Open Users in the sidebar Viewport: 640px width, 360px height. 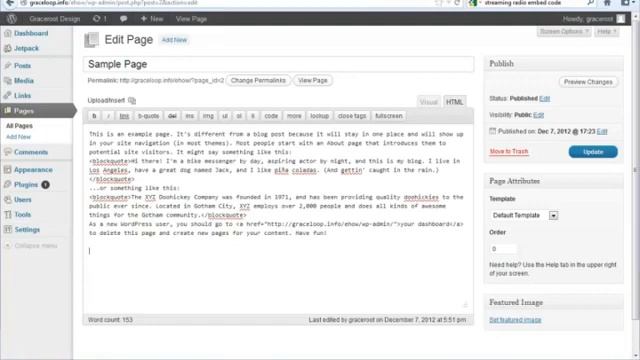coord(22,200)
